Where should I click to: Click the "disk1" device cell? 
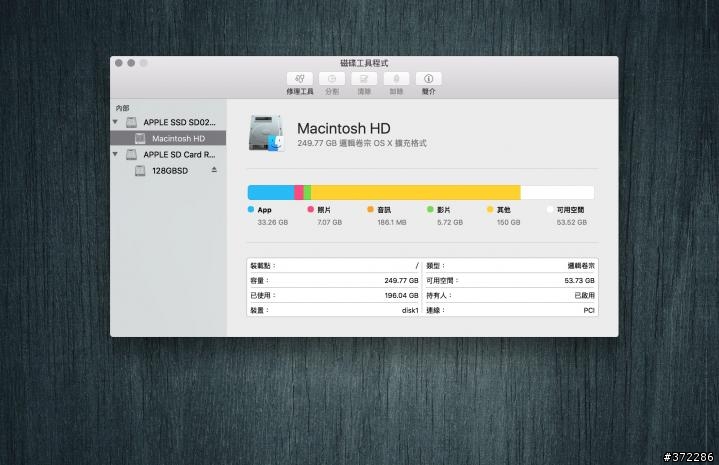coord(410,310)
